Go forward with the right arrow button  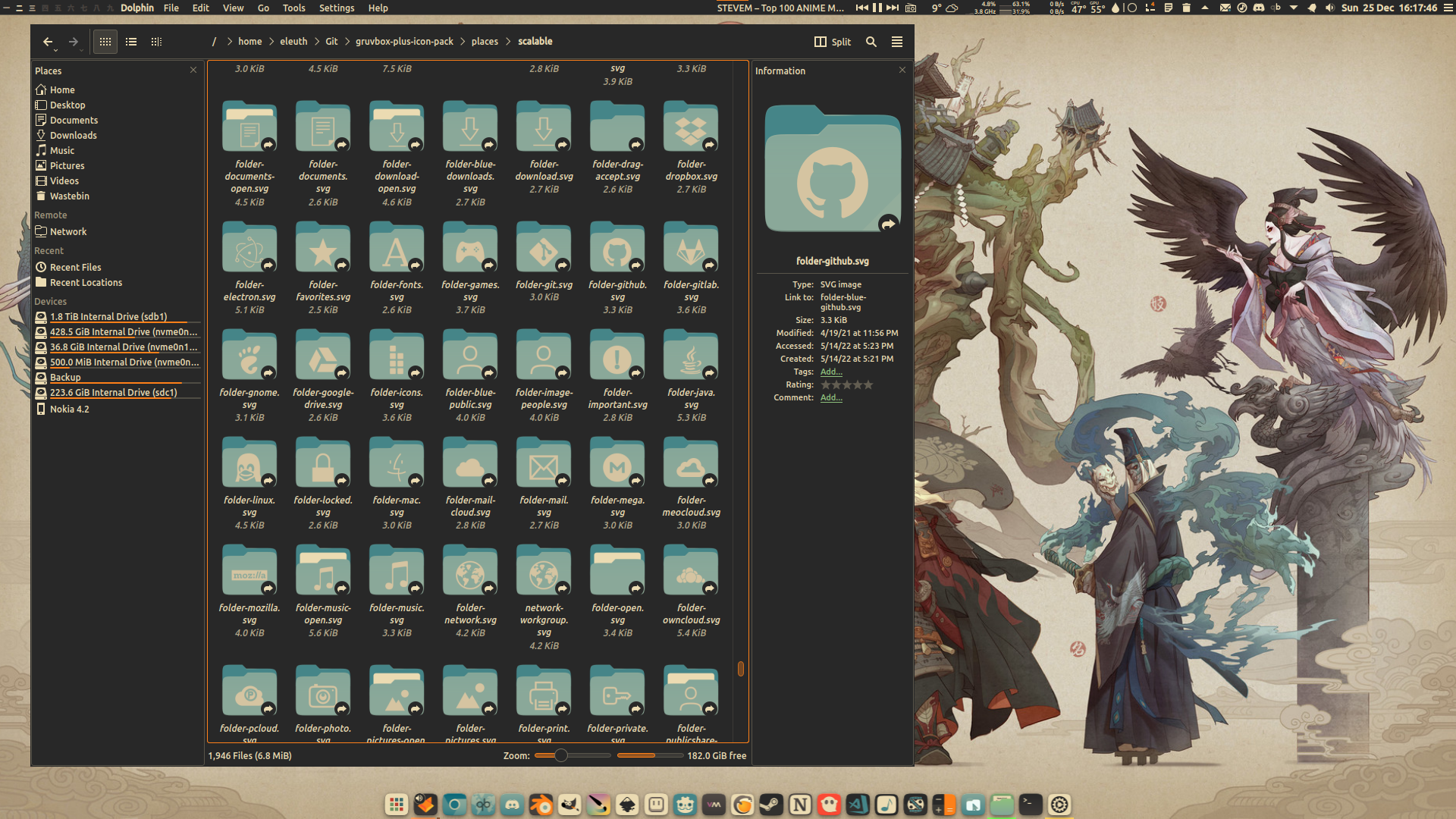click(74, 42)
